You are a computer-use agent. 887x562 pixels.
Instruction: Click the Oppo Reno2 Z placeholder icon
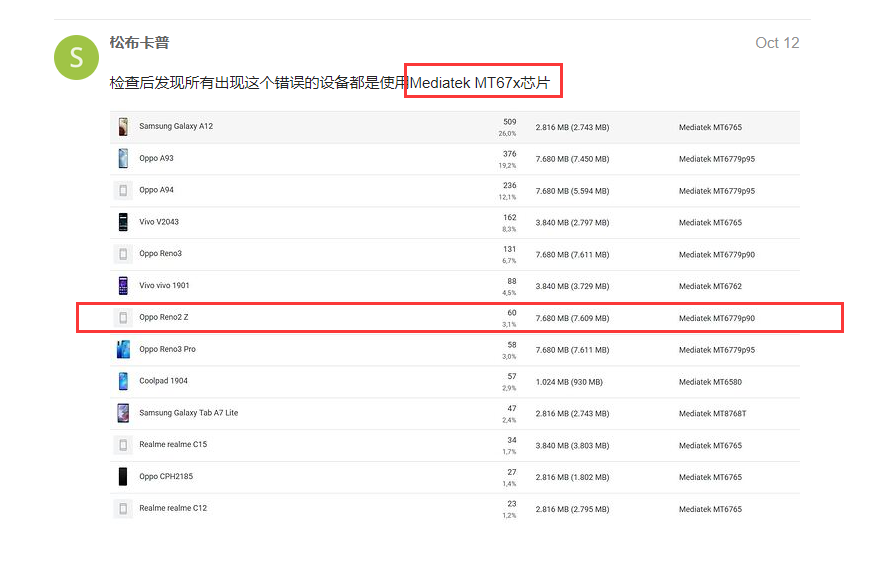coord(123,318)
